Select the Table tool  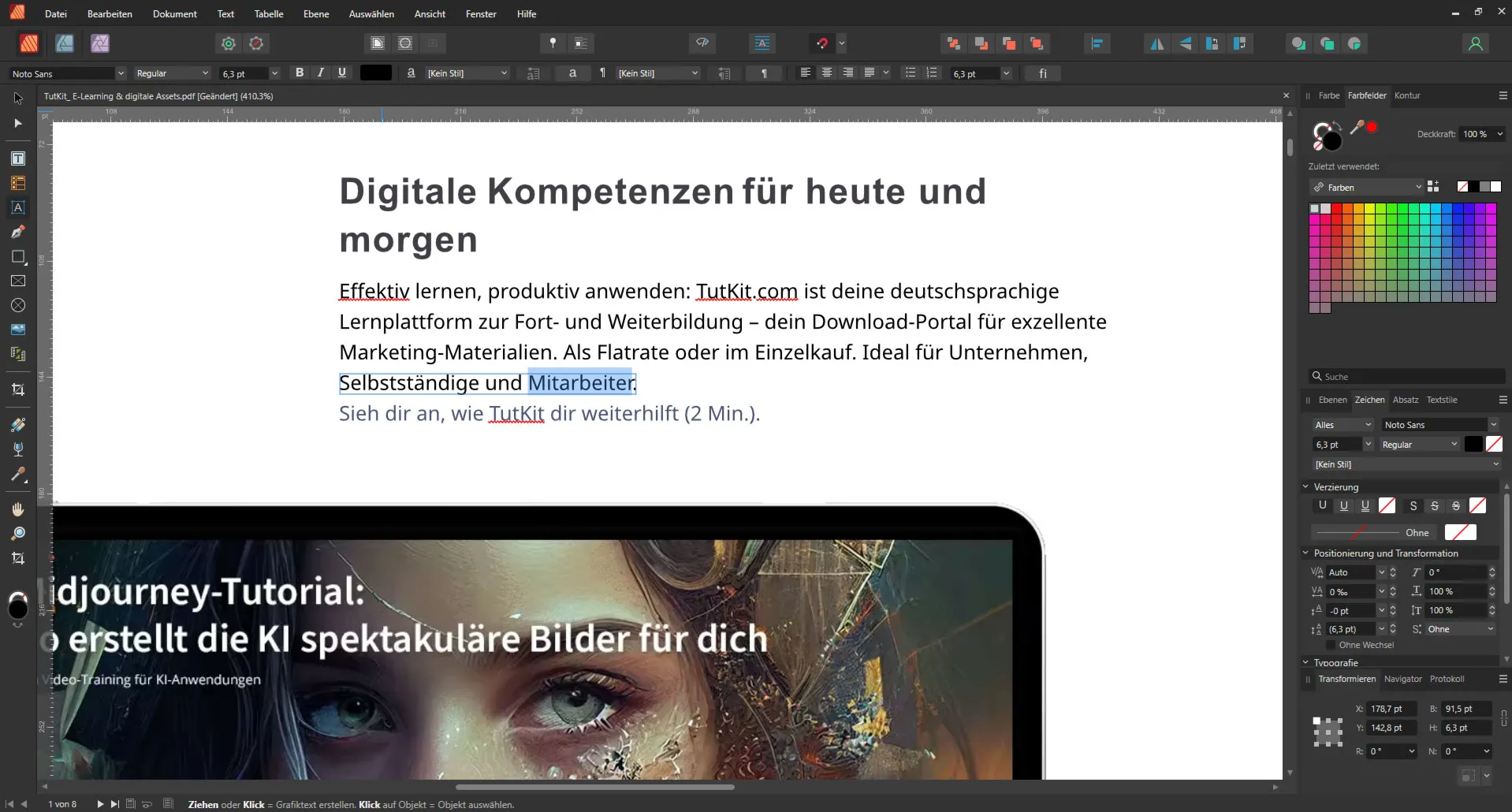18,183
